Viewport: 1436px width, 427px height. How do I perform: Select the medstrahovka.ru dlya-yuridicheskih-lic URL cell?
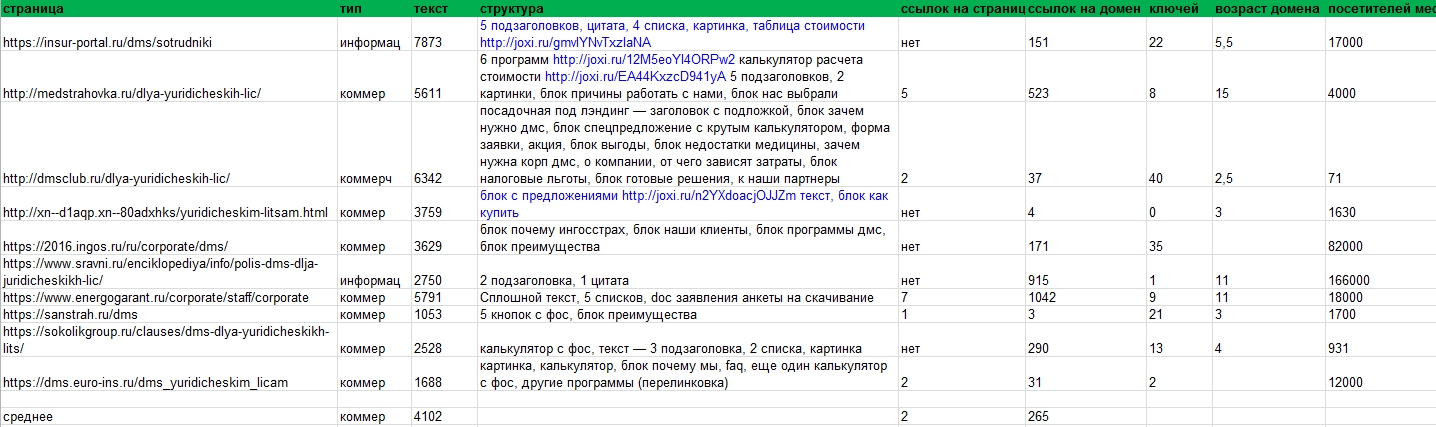169,77
